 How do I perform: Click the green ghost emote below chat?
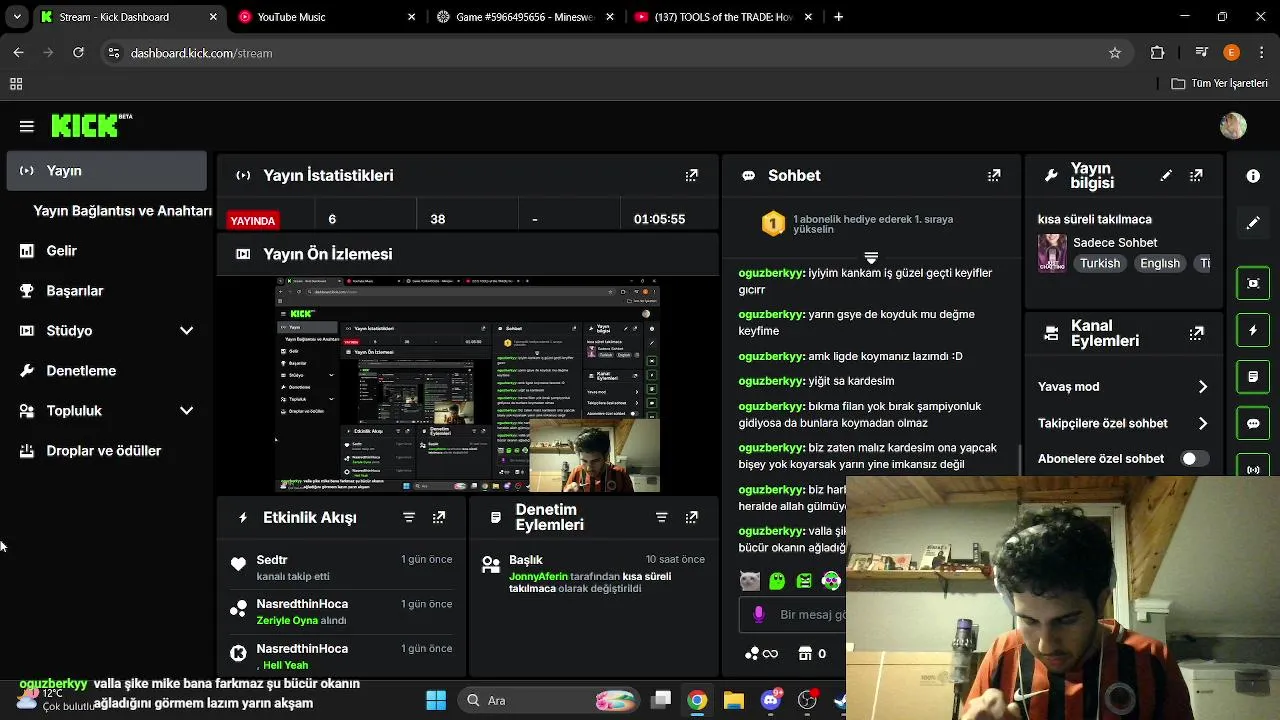coord(777,580)
